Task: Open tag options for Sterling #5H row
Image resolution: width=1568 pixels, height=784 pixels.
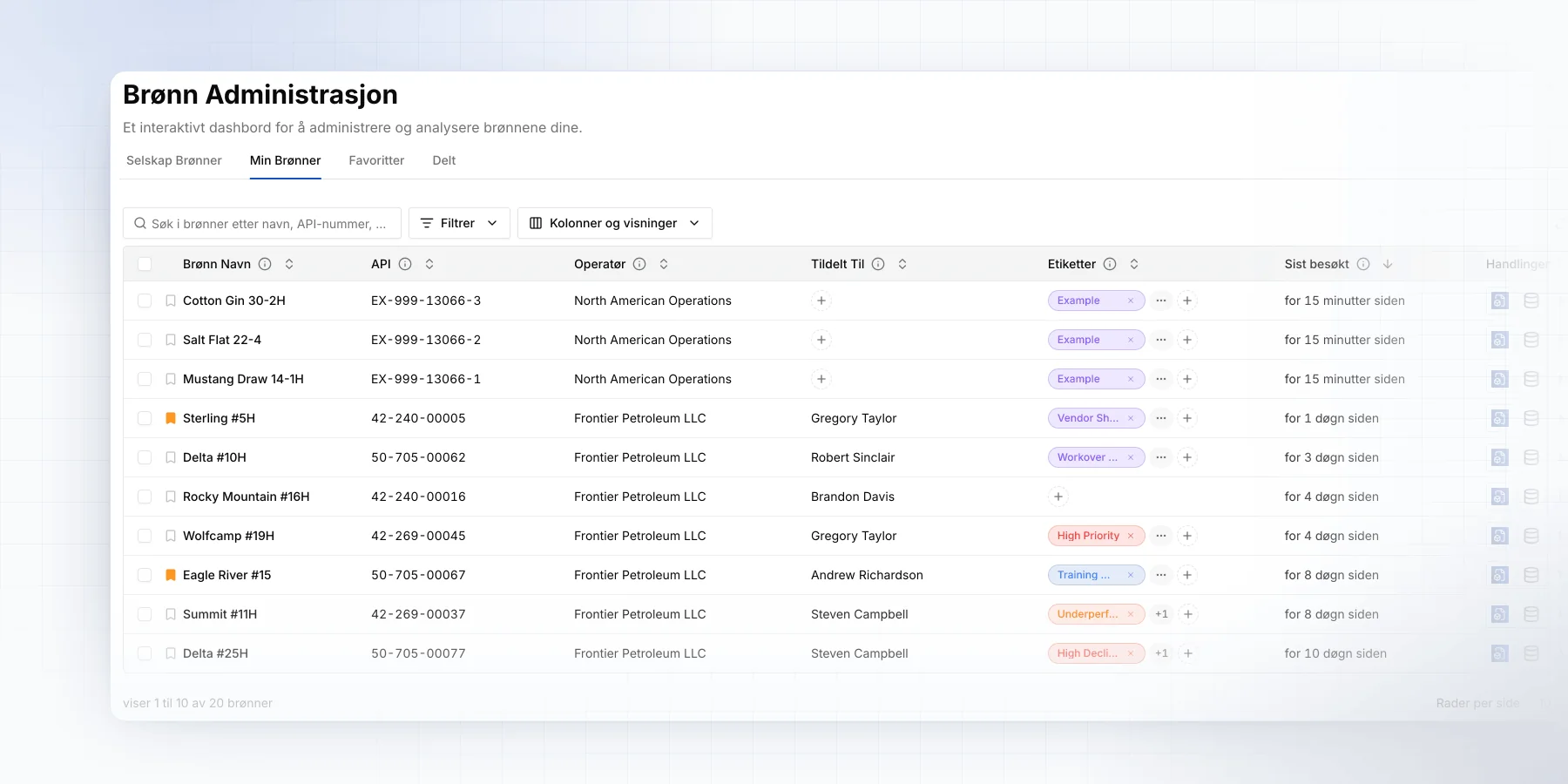Action: point(1161,418)
